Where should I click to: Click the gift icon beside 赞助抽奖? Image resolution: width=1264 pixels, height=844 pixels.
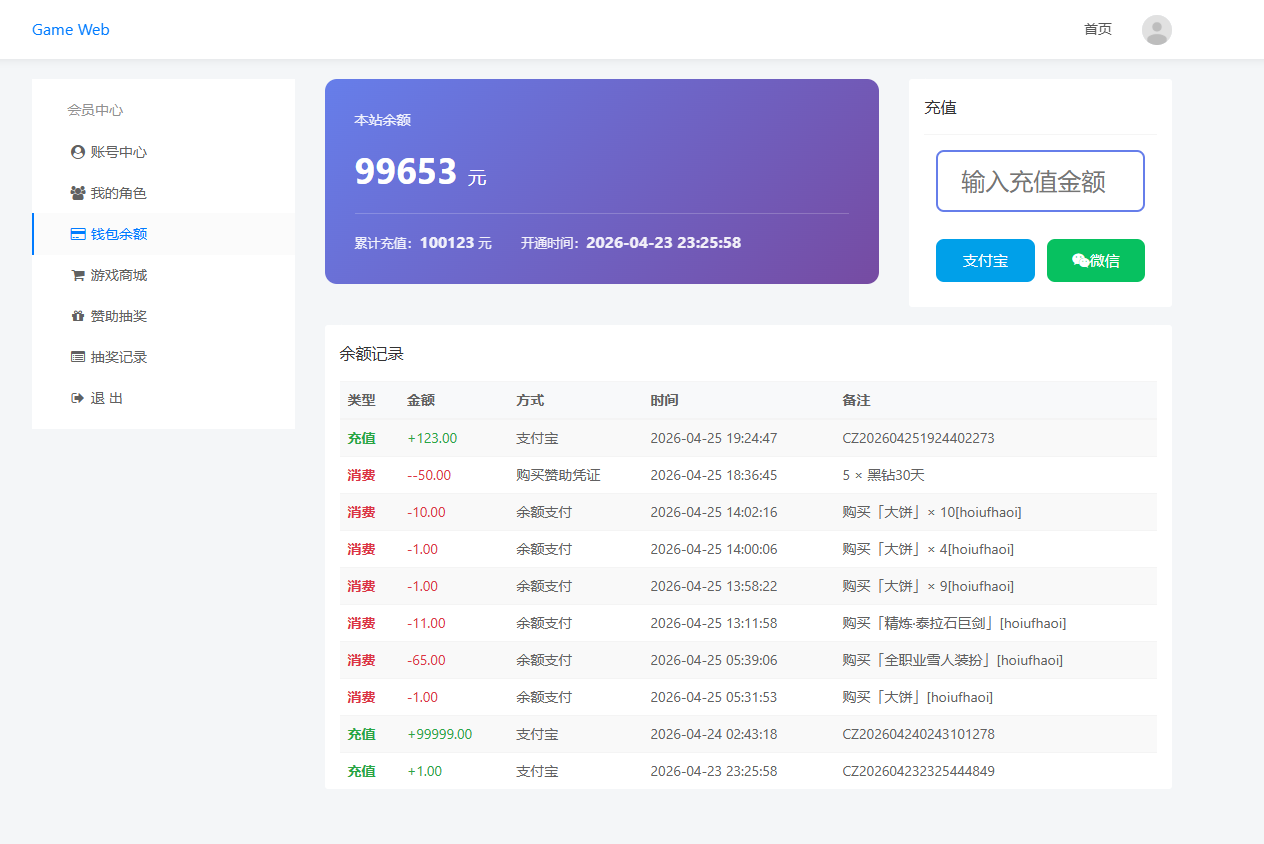(x=78, y=316)
